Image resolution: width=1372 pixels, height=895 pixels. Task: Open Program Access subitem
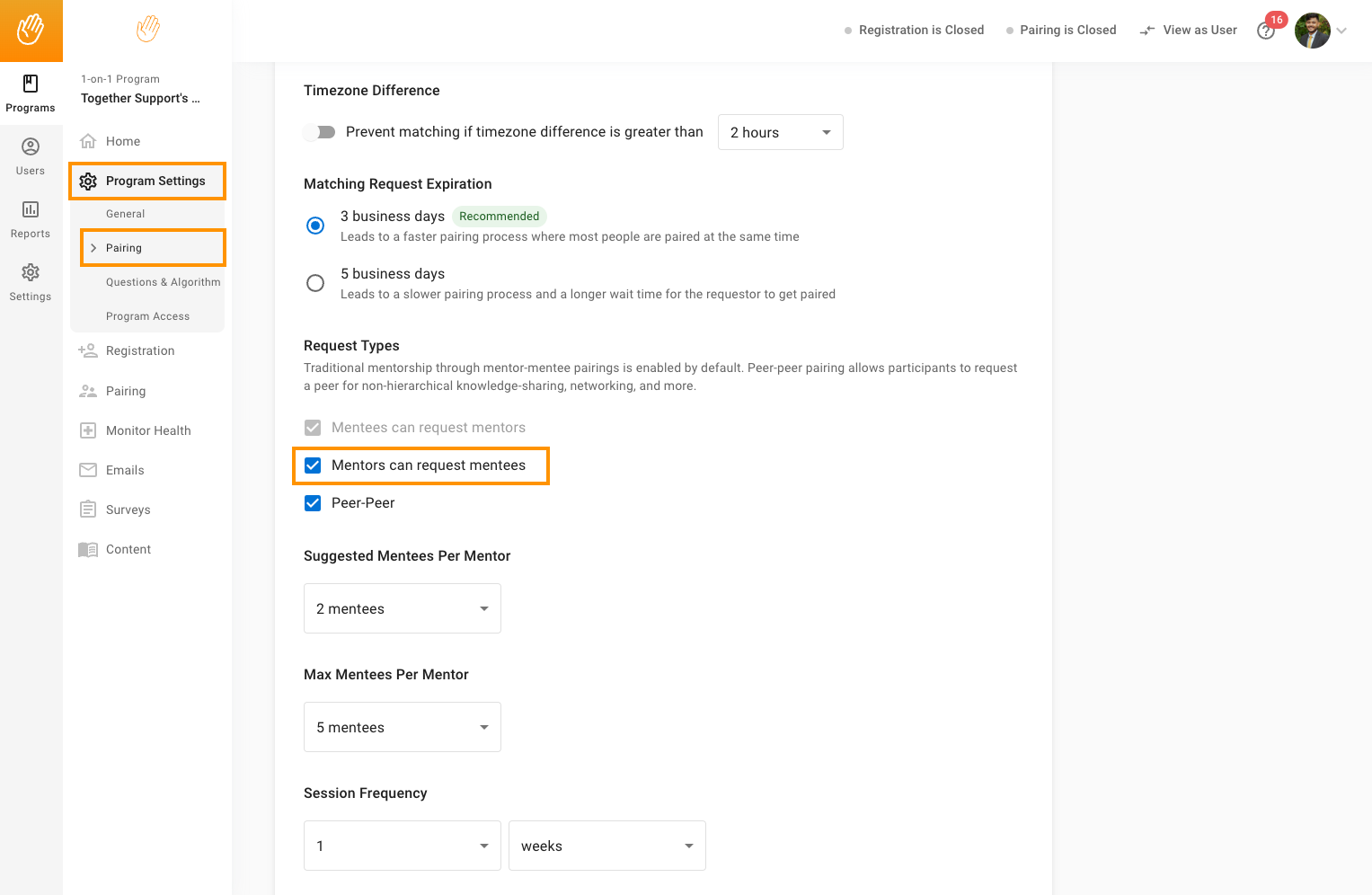coord(148,316)
